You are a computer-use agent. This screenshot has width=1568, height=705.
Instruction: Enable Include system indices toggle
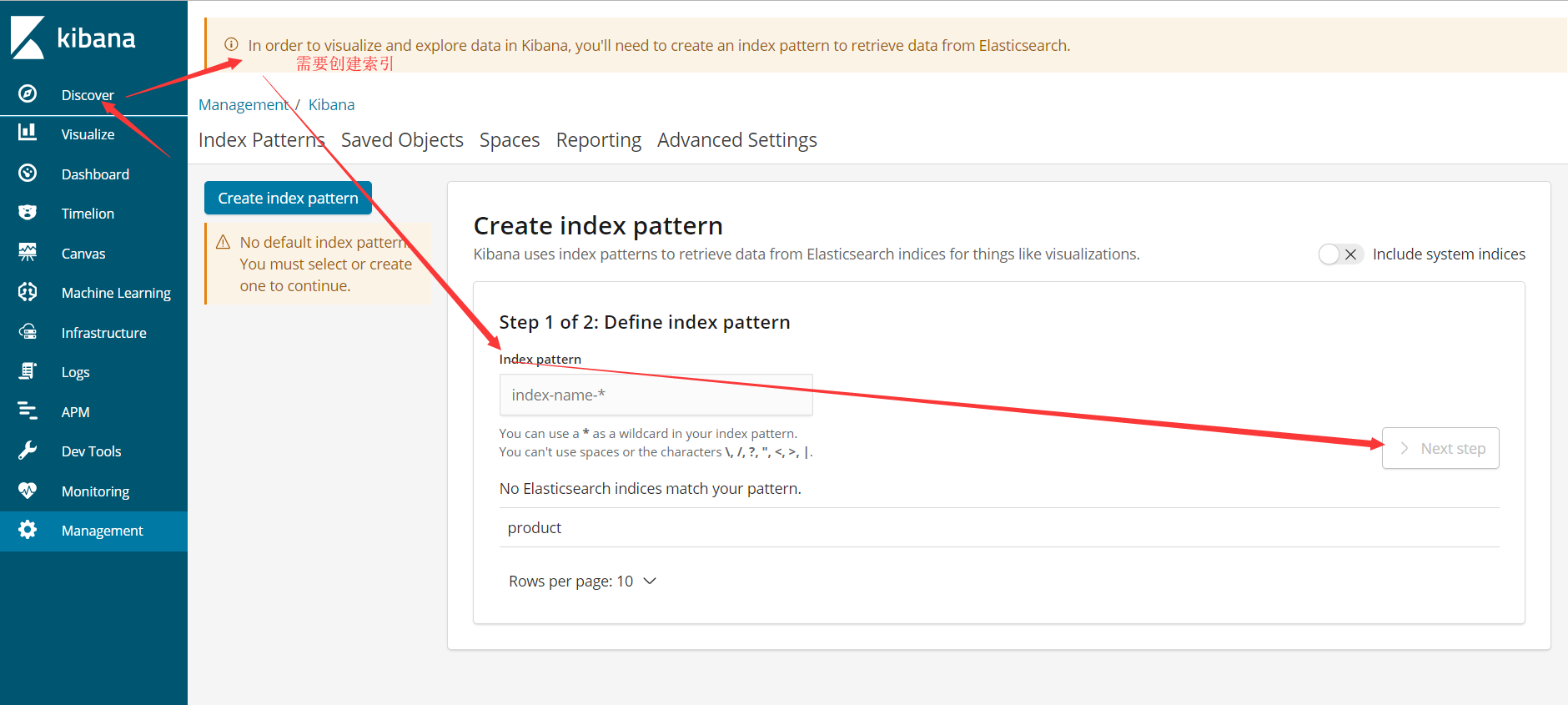pos(1340,254)
